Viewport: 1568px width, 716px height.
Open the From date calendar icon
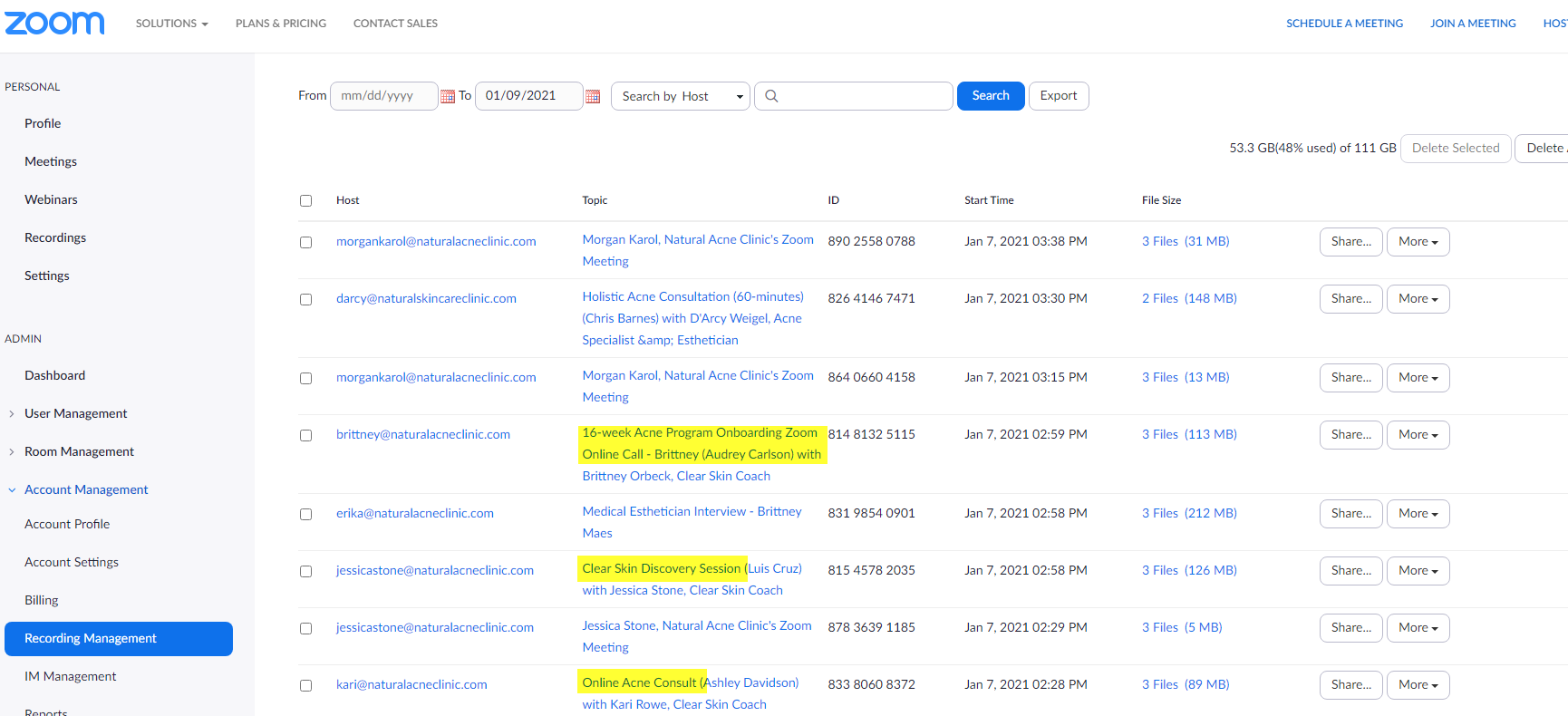point(448,96)
